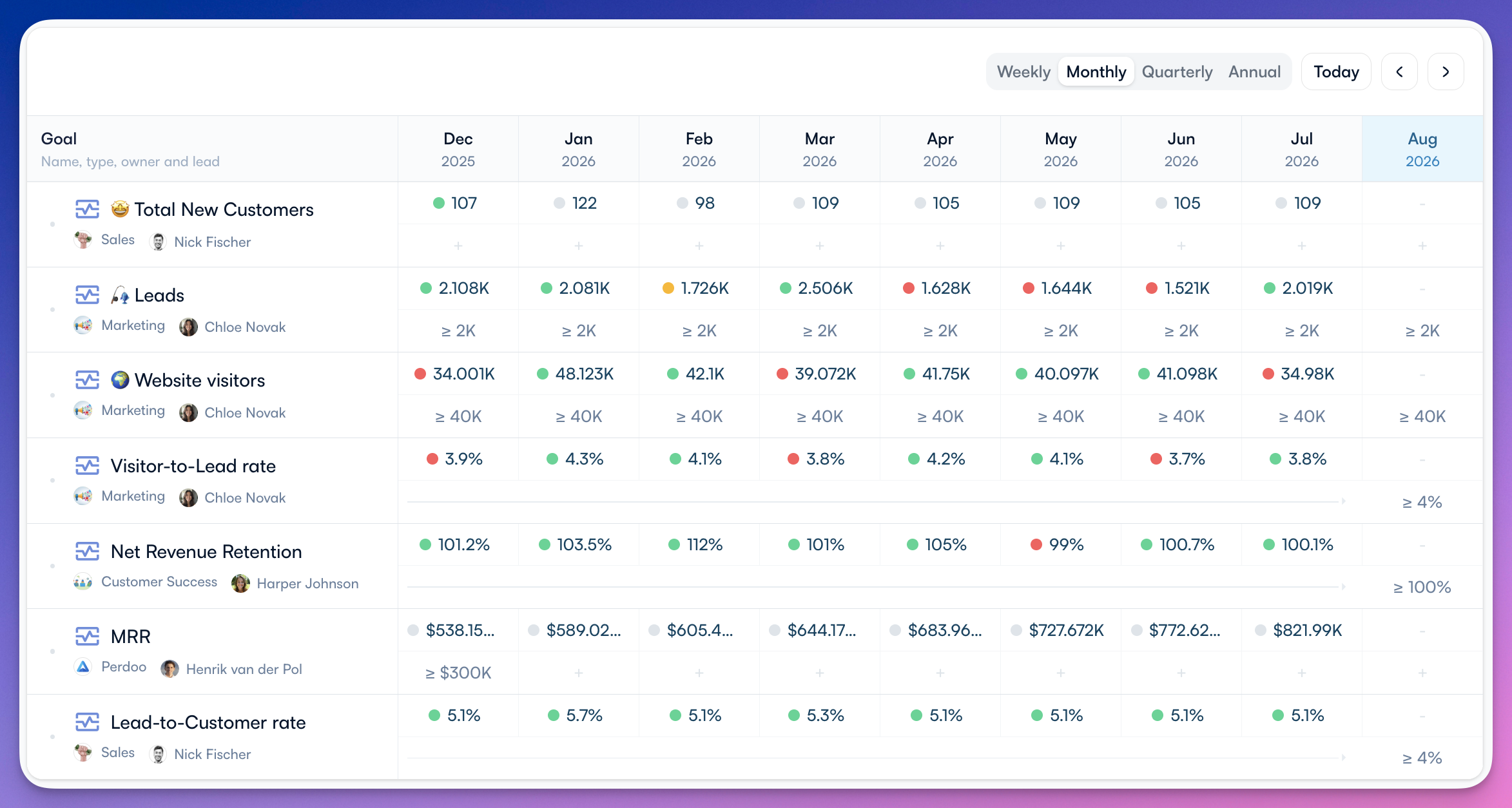Screen dimensions: 1512x808
Task: Click the KPI icon beside MRR
Action: 87,637
